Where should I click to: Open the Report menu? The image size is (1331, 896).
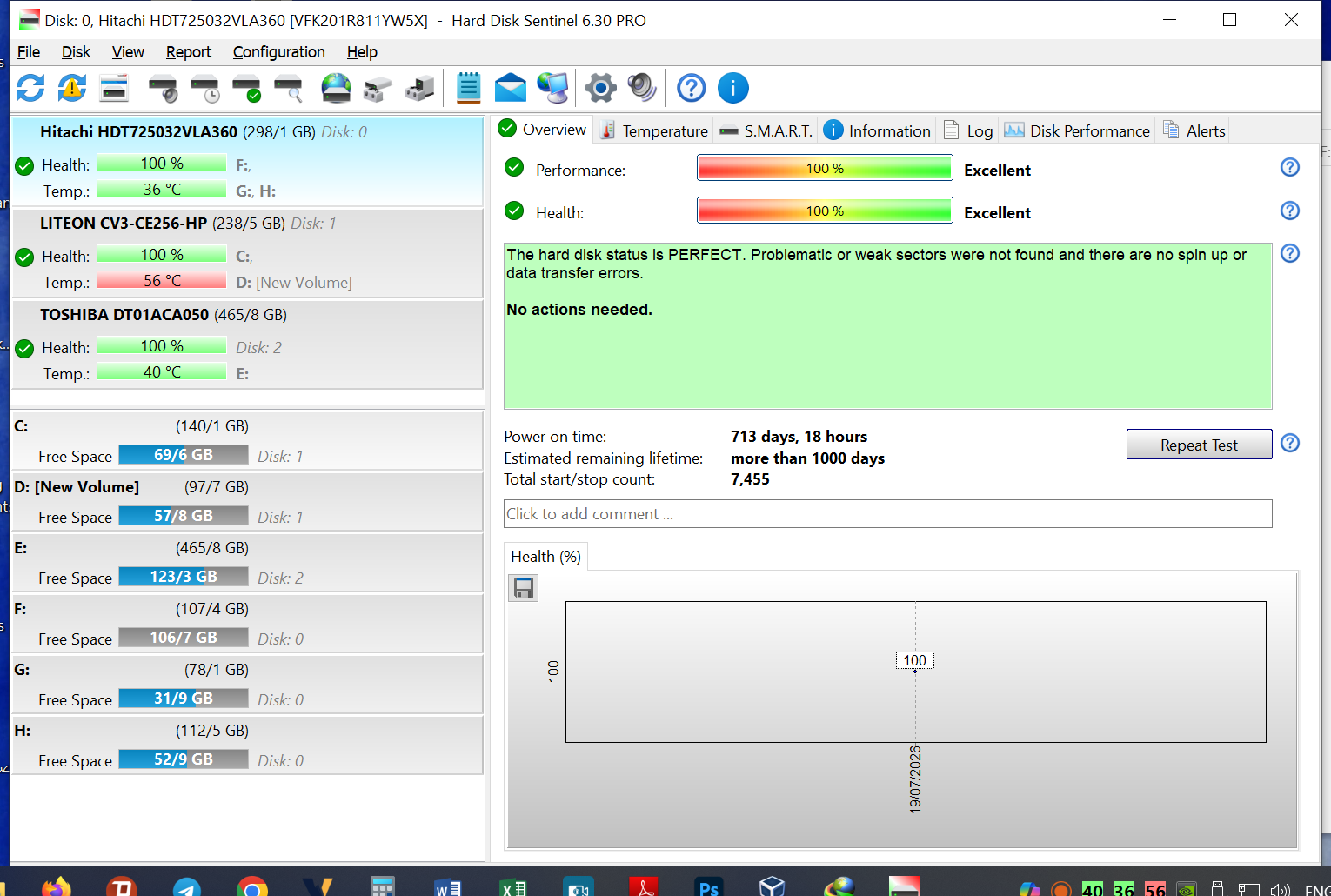[x=189, y=52]
